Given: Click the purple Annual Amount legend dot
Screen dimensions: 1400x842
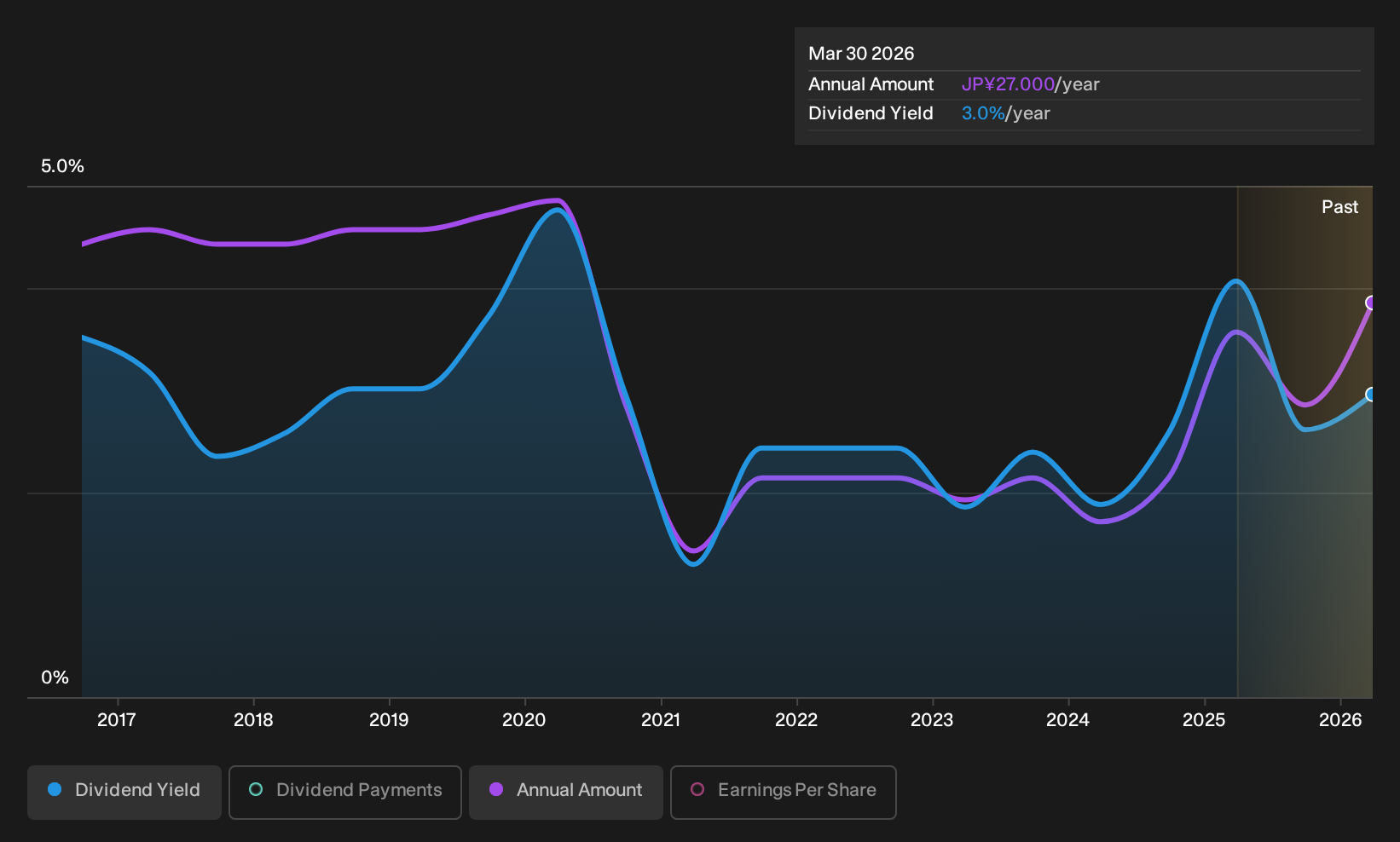Looking at the screenshot, I should click(x=496, y=790).
